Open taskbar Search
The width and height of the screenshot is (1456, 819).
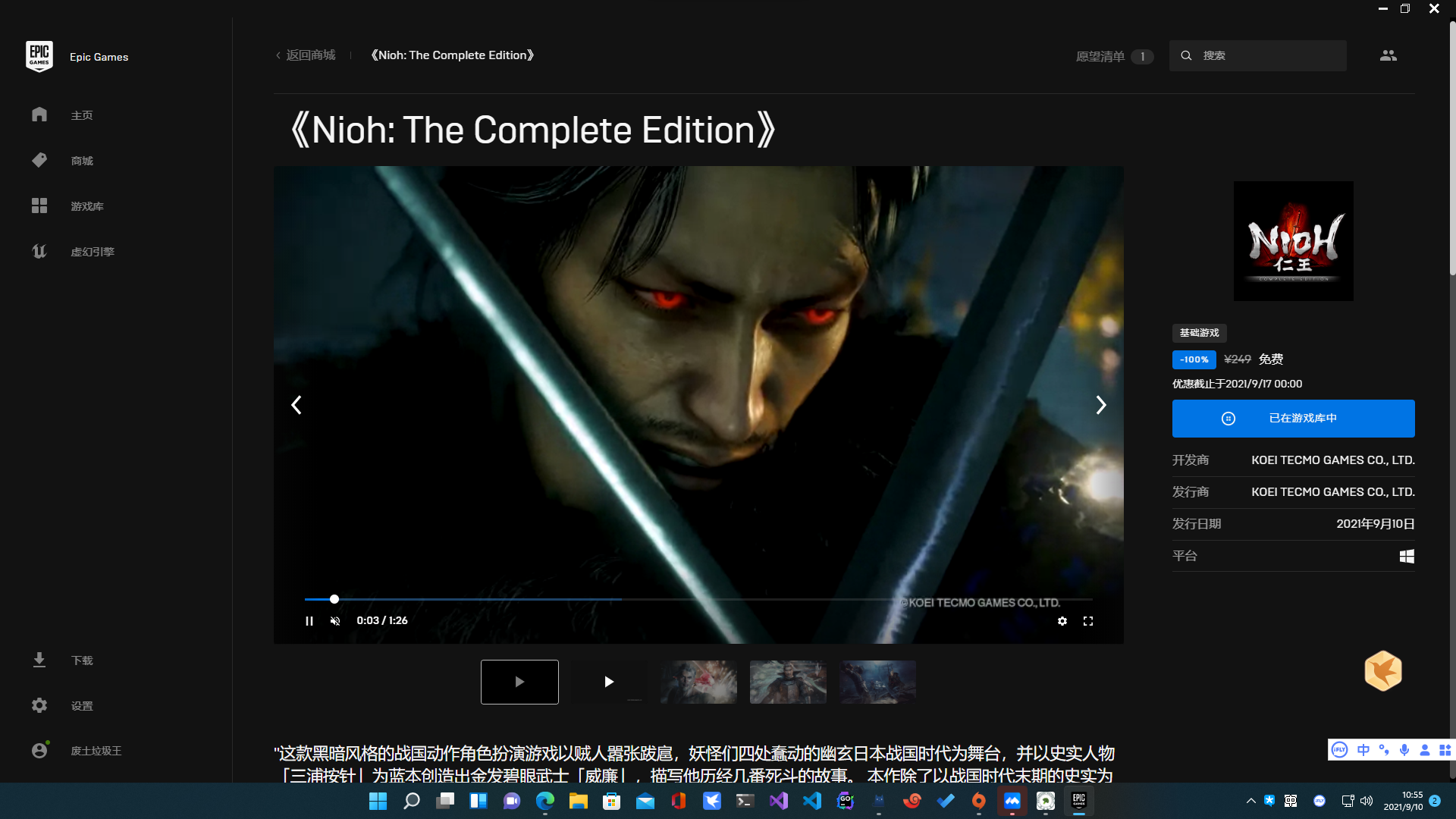pyautogui.click(x=411, y=801)
